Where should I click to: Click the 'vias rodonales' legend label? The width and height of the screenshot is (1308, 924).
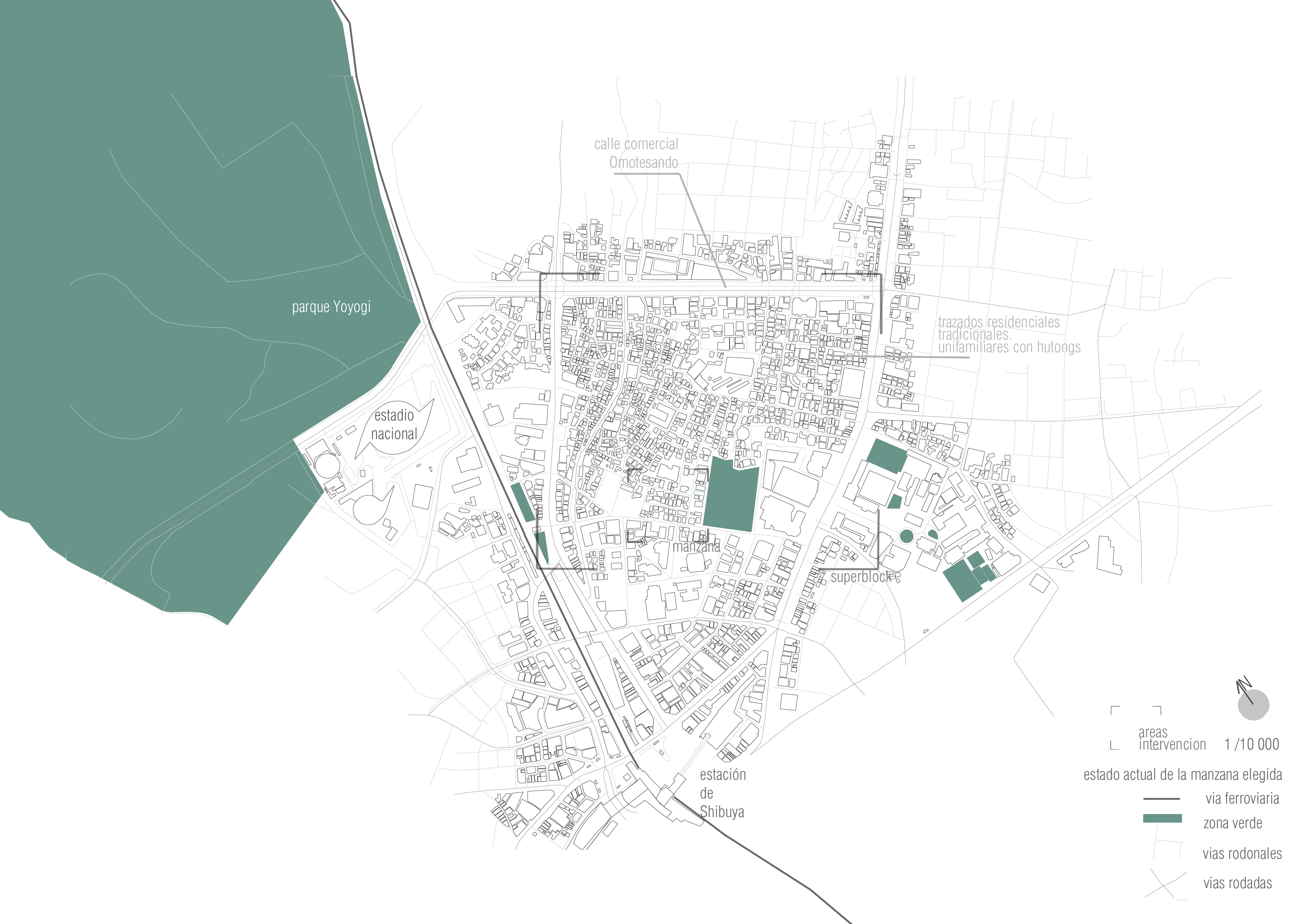pyautogui.click(x=1242, y=854)
